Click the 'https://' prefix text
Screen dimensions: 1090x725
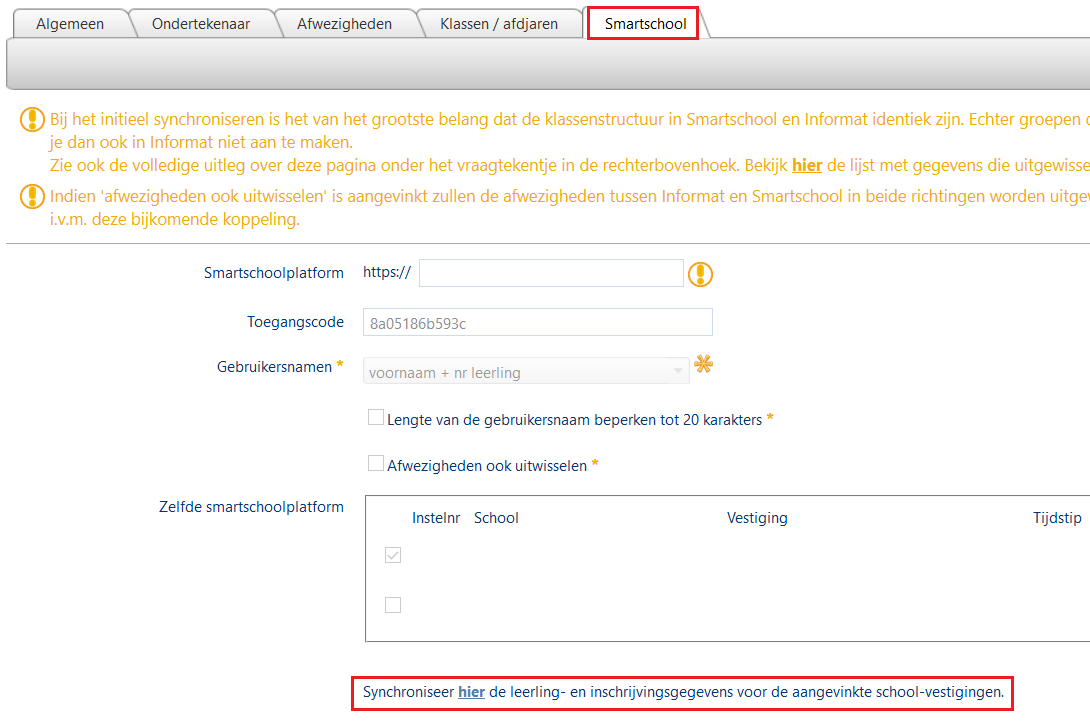click(387, 272)
